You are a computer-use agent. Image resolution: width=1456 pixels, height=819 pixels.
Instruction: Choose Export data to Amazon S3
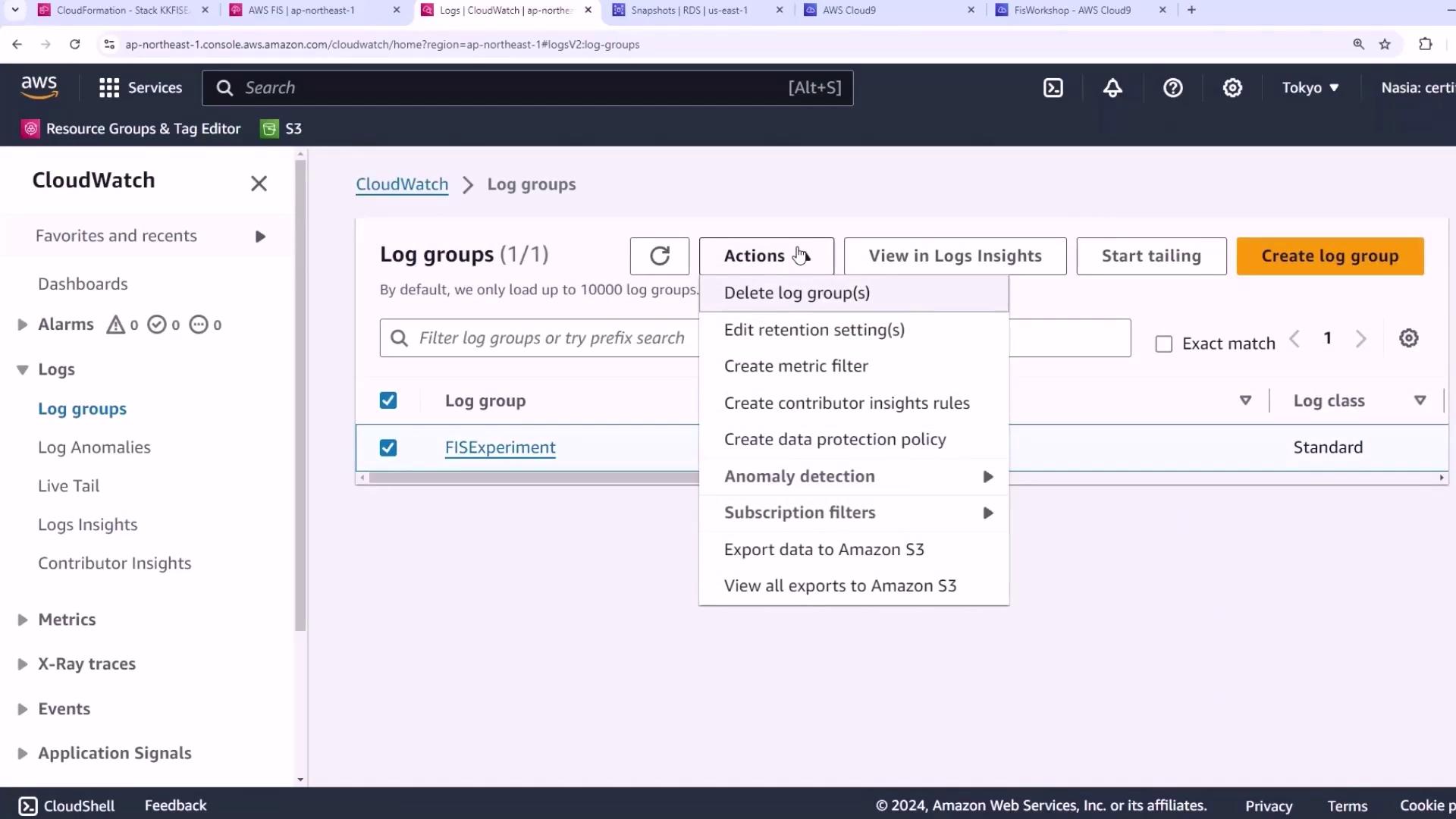824,550
